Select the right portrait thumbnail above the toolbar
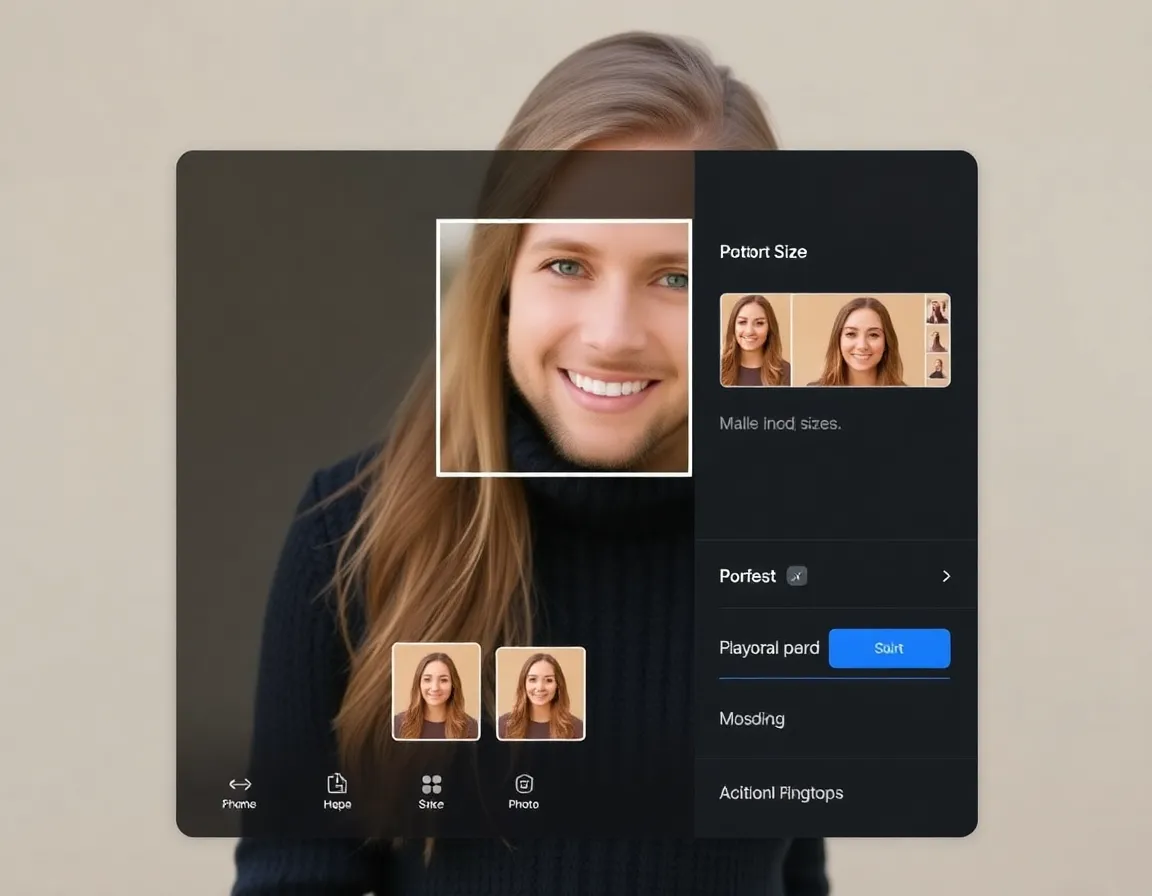The width and height of the screenshot is (1152, 896). click(540, 693)
